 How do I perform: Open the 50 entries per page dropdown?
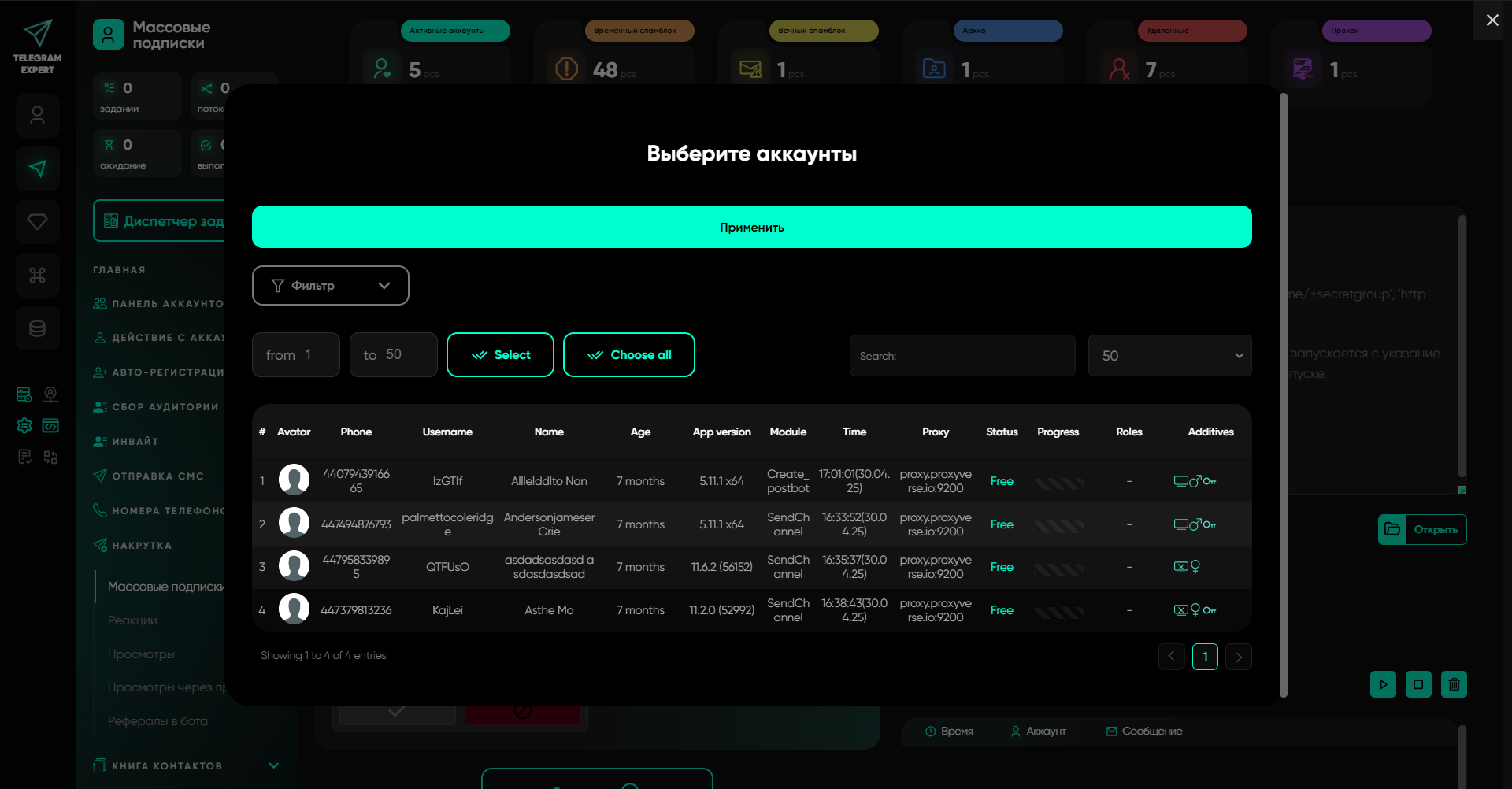[x=1169, y=356]
